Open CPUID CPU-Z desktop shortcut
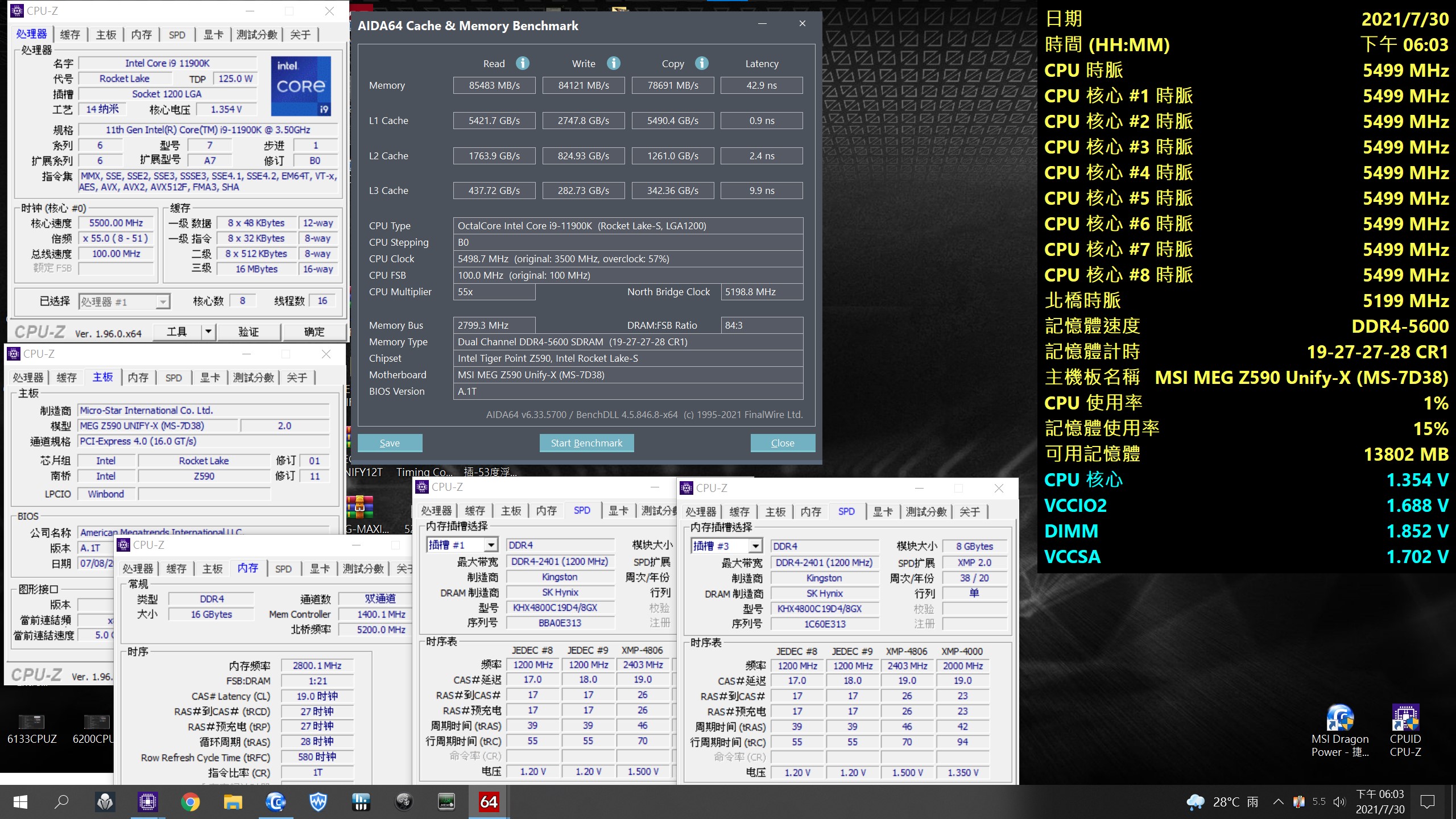This screenshot has width=1456, height=819. [1405, 731]
